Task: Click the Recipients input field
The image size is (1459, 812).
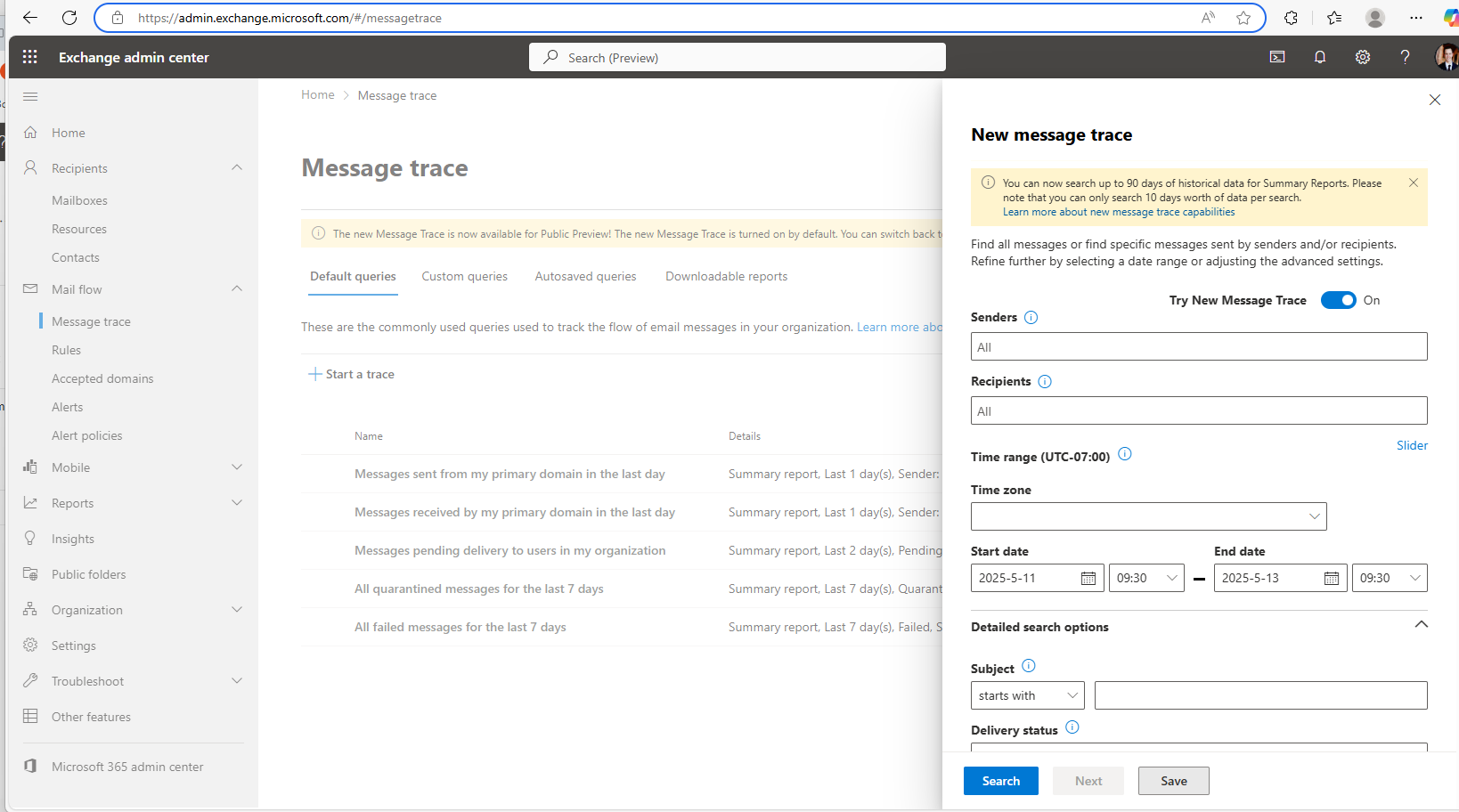Action: (x=1198, y=411)
